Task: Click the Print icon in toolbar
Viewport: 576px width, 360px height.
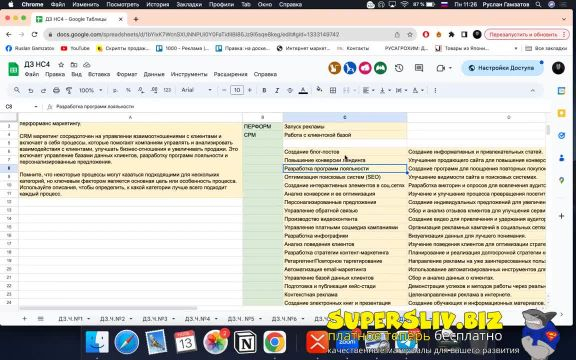Action: click(x=56, y=90)
